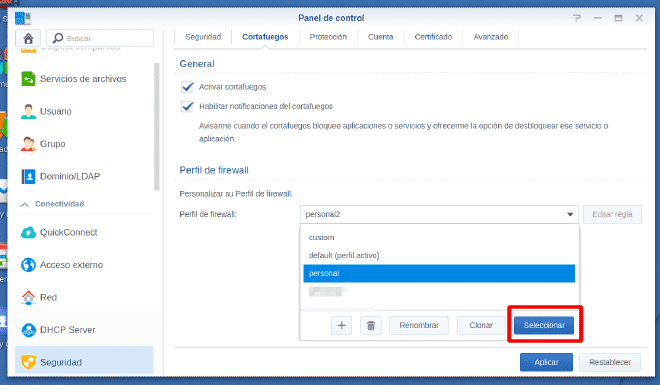Switch to the Cortafuegos tab
Image resolution: width=660 pixels, height=385 pixels.
coord(265,37)
